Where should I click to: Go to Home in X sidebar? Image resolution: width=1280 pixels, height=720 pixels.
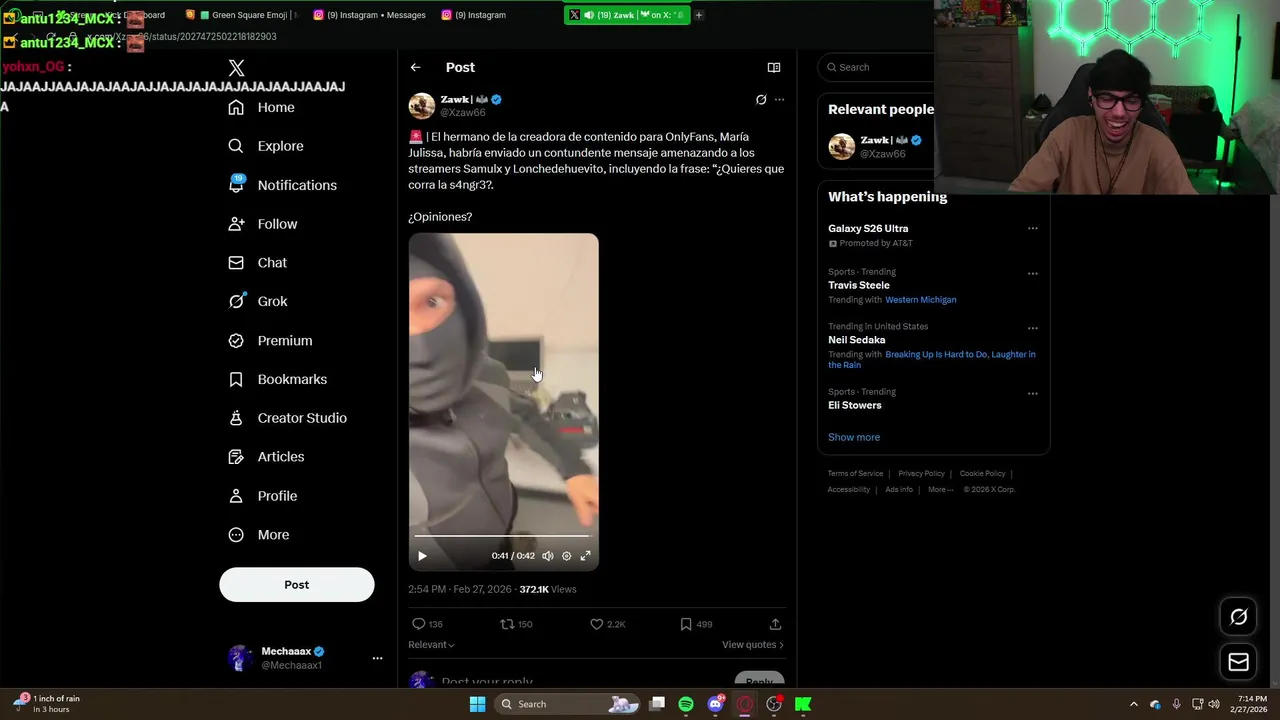point(262,107)
